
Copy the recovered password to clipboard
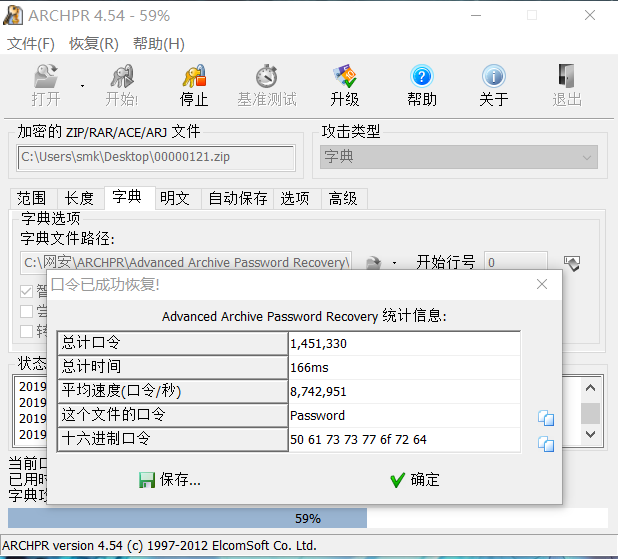click(x=546, y=418)
